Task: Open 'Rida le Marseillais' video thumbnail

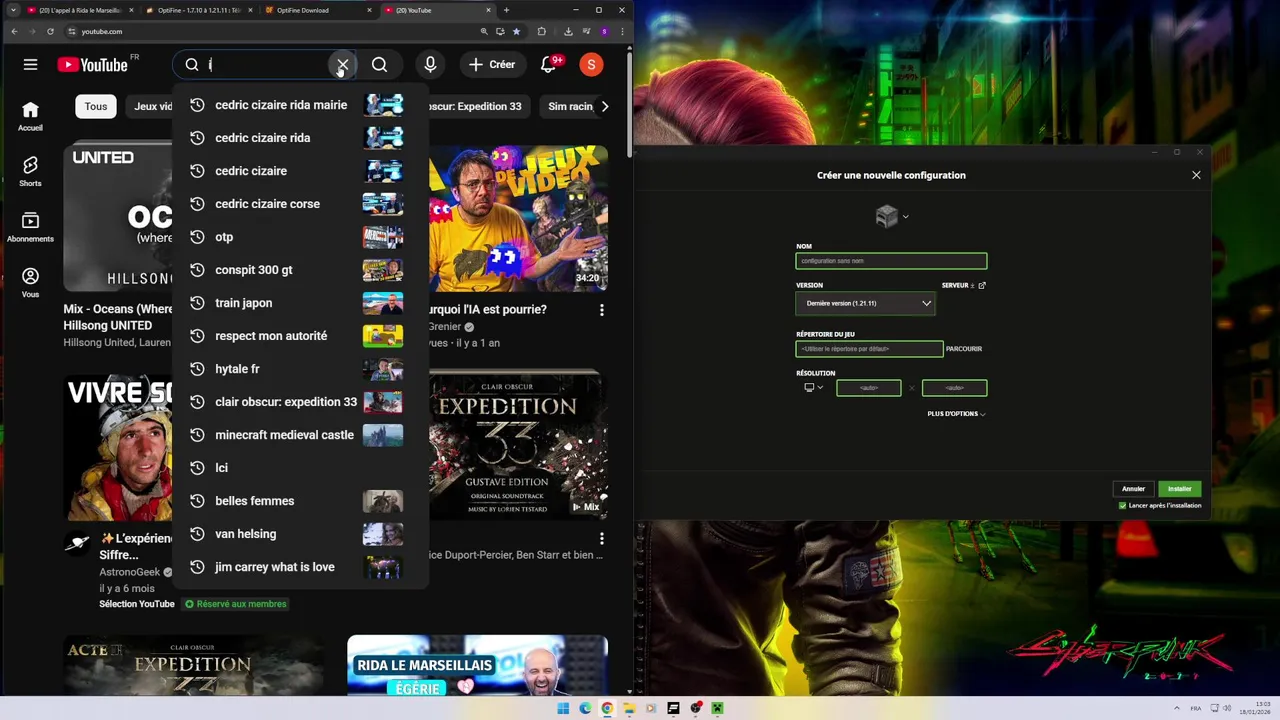Action: point(477,665)
